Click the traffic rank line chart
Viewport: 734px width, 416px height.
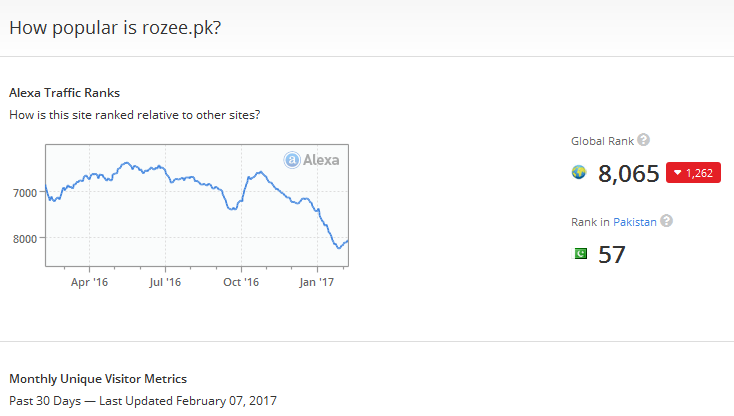(x=197, y=205)
